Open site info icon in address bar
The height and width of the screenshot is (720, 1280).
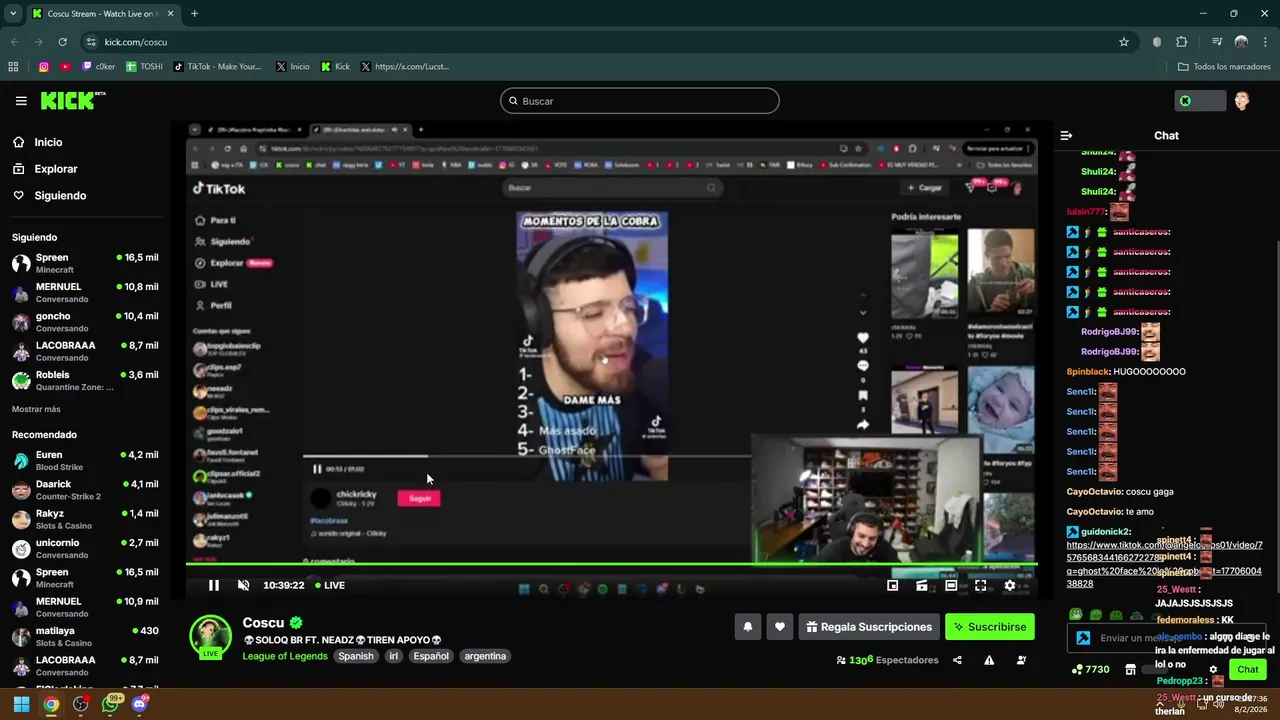point(91,42)
